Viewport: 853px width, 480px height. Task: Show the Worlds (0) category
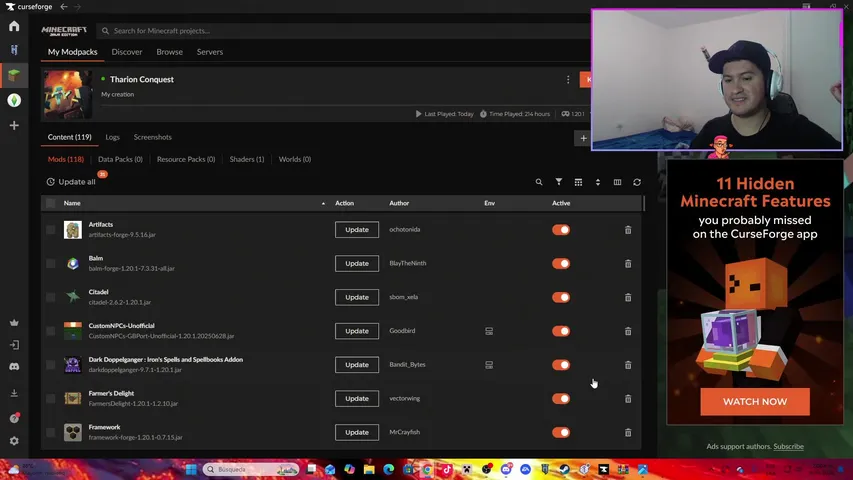point(295,159)
